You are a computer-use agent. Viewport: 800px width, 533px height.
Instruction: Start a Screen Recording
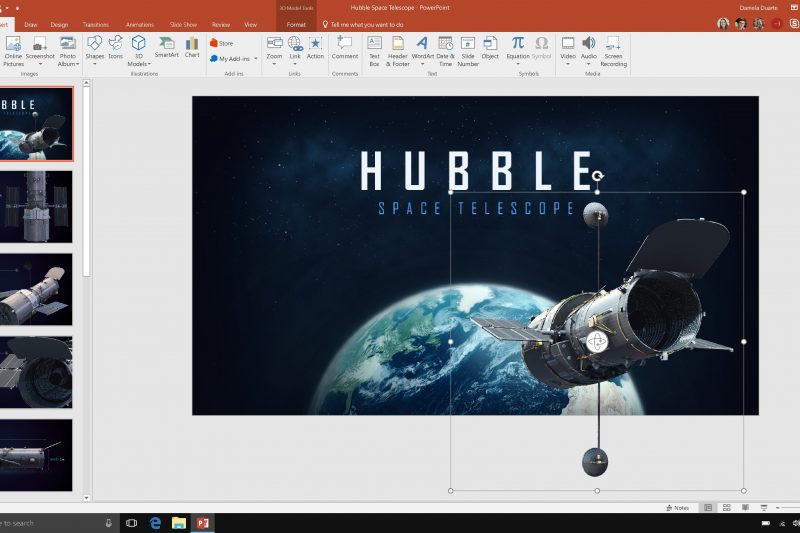613,52
